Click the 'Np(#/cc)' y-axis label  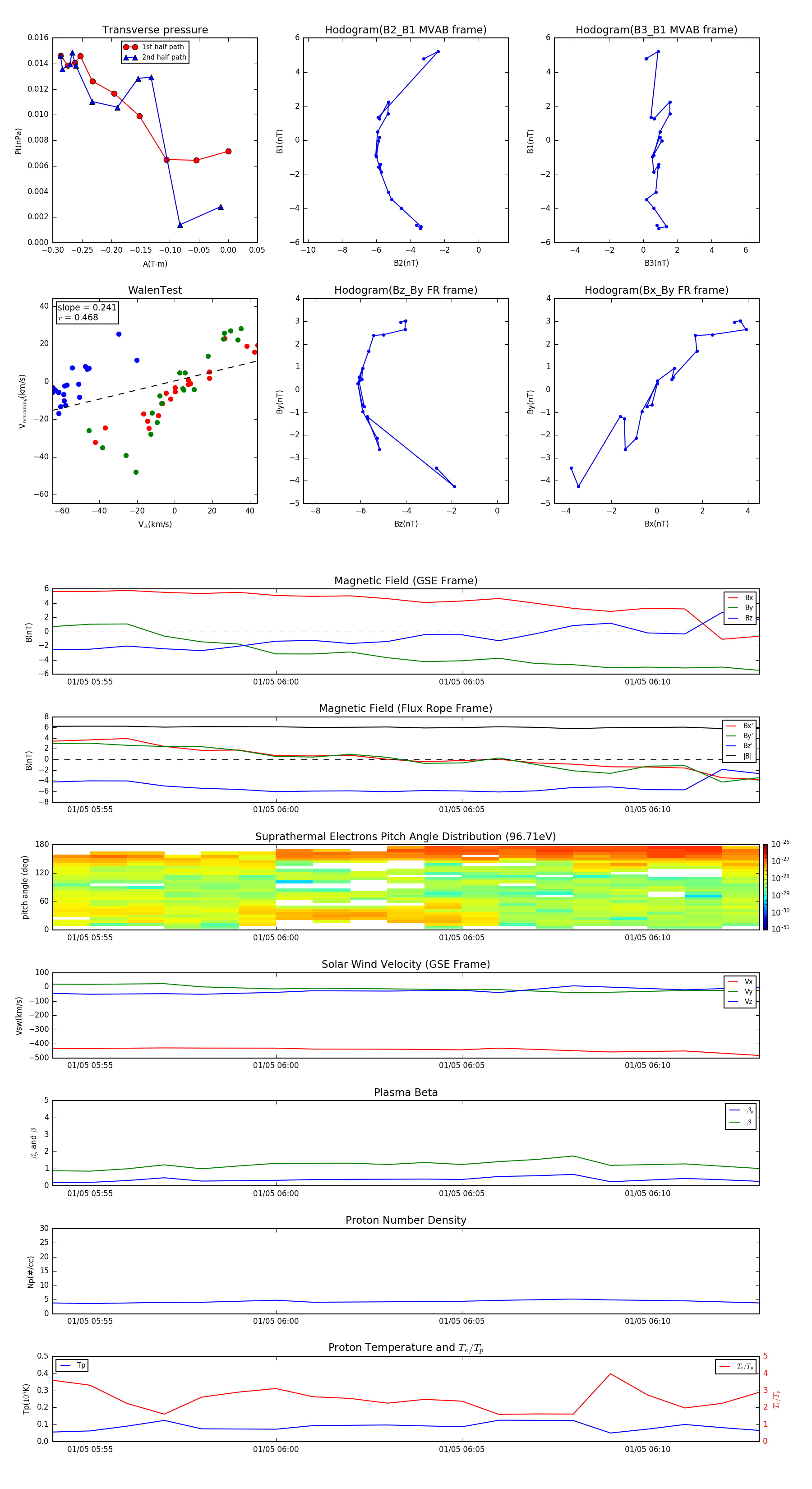pos(31,1272)
